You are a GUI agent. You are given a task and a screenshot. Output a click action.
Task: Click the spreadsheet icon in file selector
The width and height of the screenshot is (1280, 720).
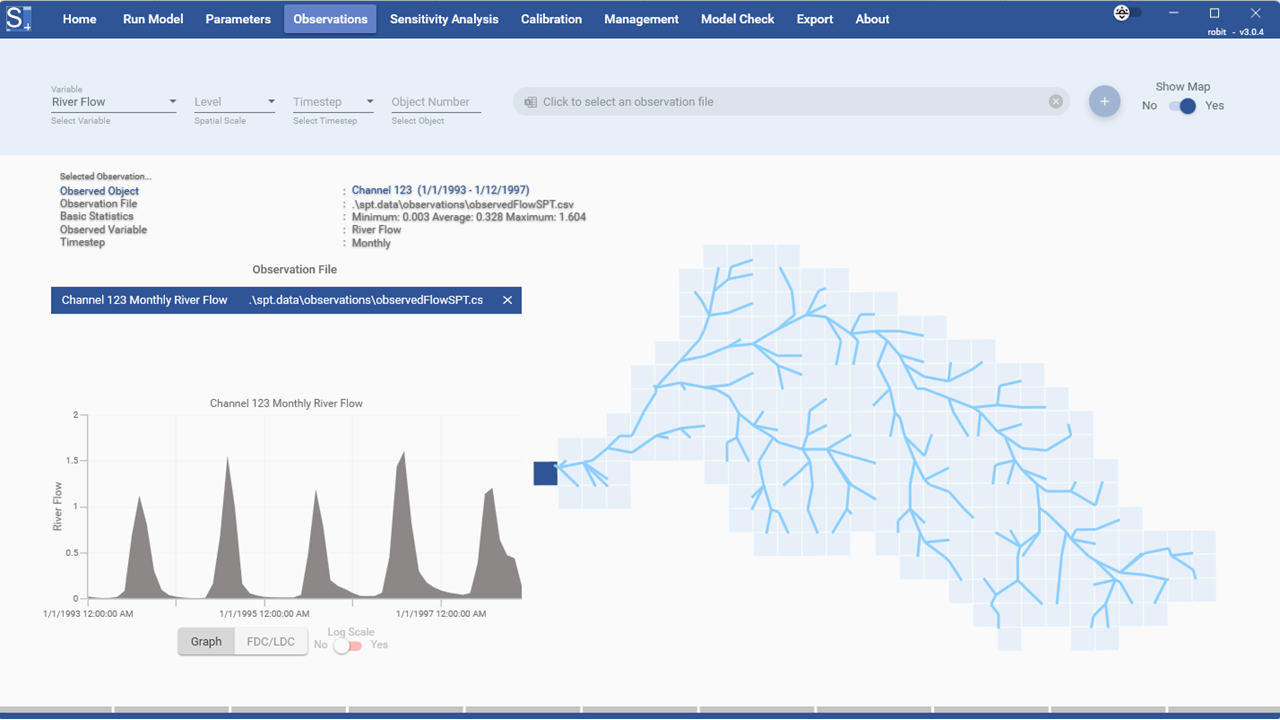pyautogui.click(x=530, y=102)
